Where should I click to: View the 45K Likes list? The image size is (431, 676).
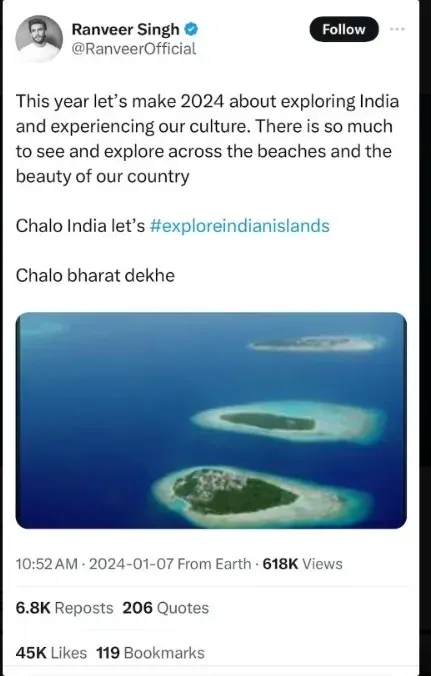tap(51, 653)
